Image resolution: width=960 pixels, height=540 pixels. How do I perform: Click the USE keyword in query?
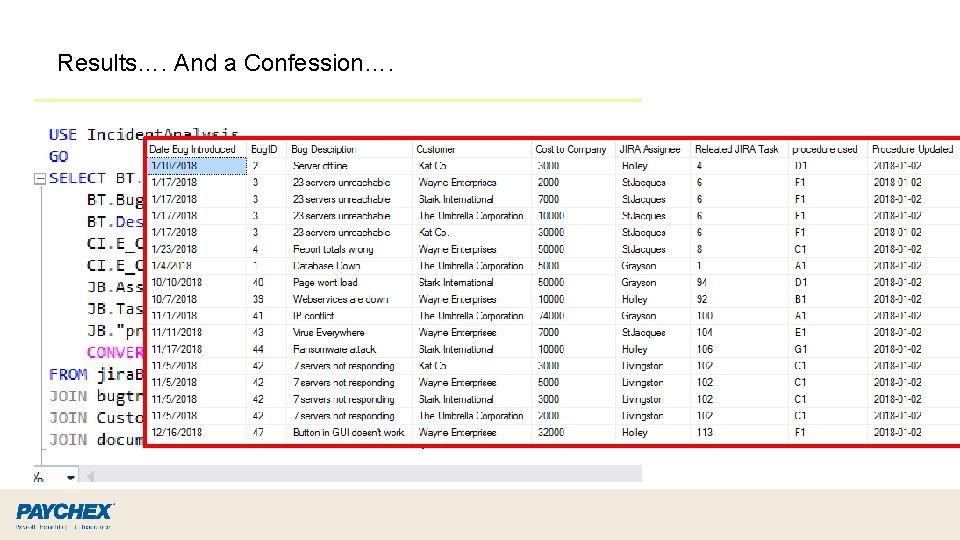pyautogui.click(x=63, y=135)
